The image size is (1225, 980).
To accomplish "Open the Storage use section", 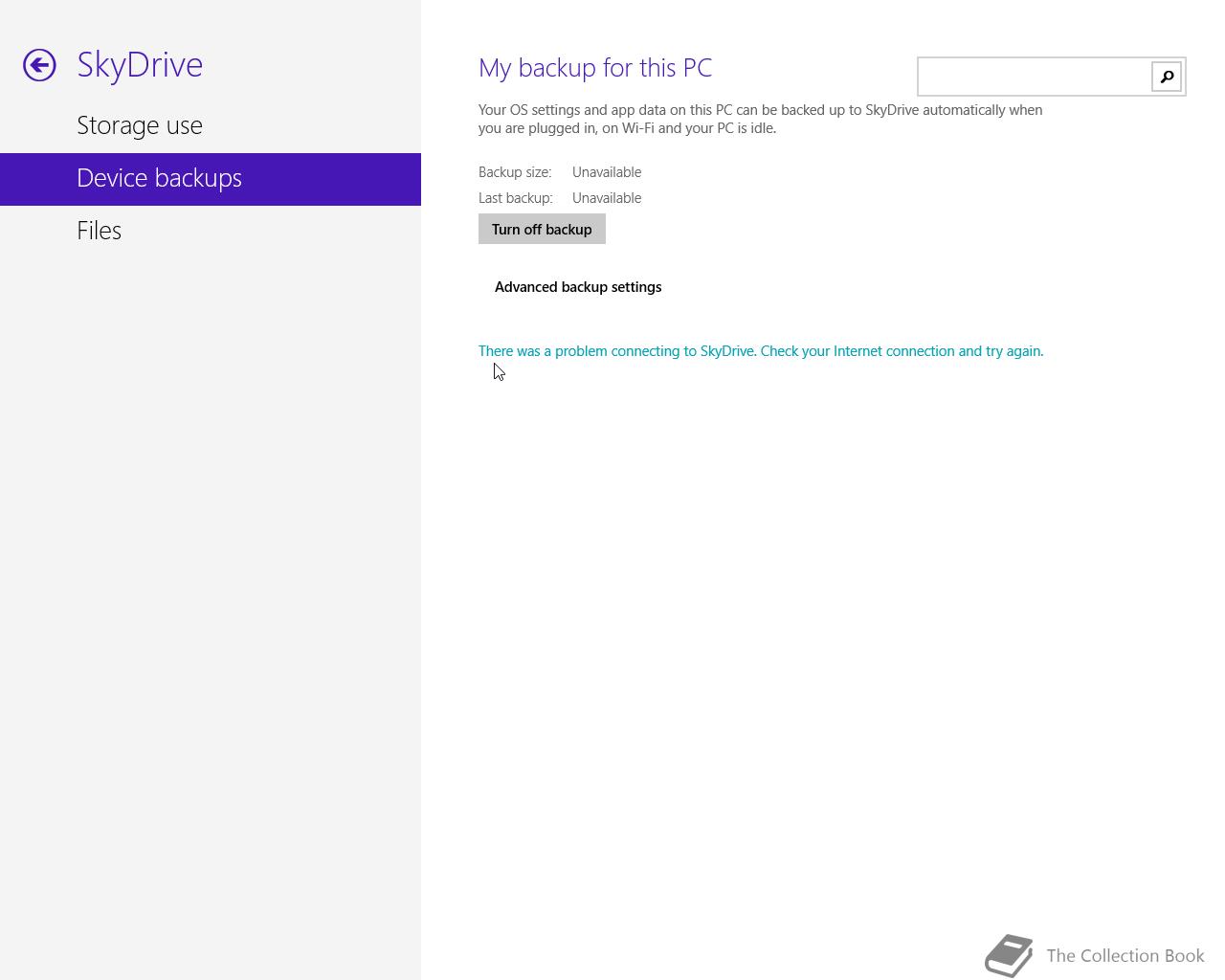I will (x=211, y=125).
